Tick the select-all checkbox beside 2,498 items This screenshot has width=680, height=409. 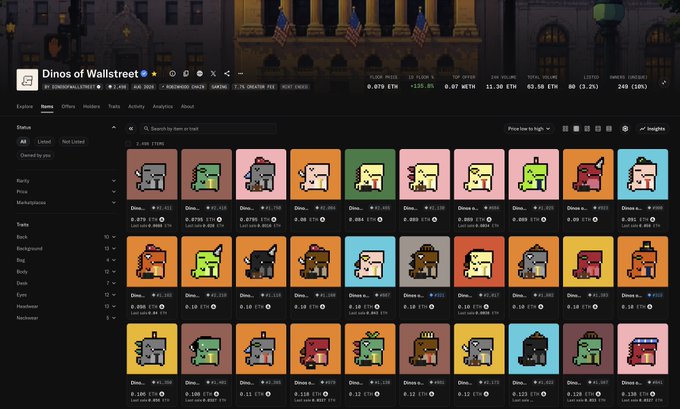click(128, 144)
